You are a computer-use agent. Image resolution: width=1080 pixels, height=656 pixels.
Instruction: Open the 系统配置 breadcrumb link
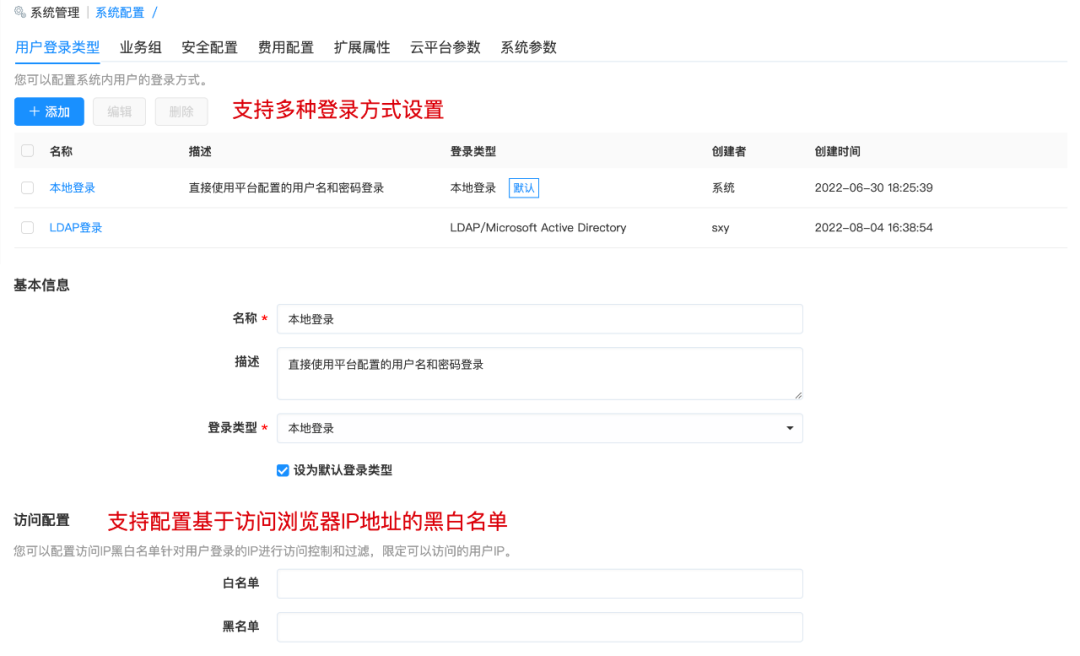pos(120,12)
